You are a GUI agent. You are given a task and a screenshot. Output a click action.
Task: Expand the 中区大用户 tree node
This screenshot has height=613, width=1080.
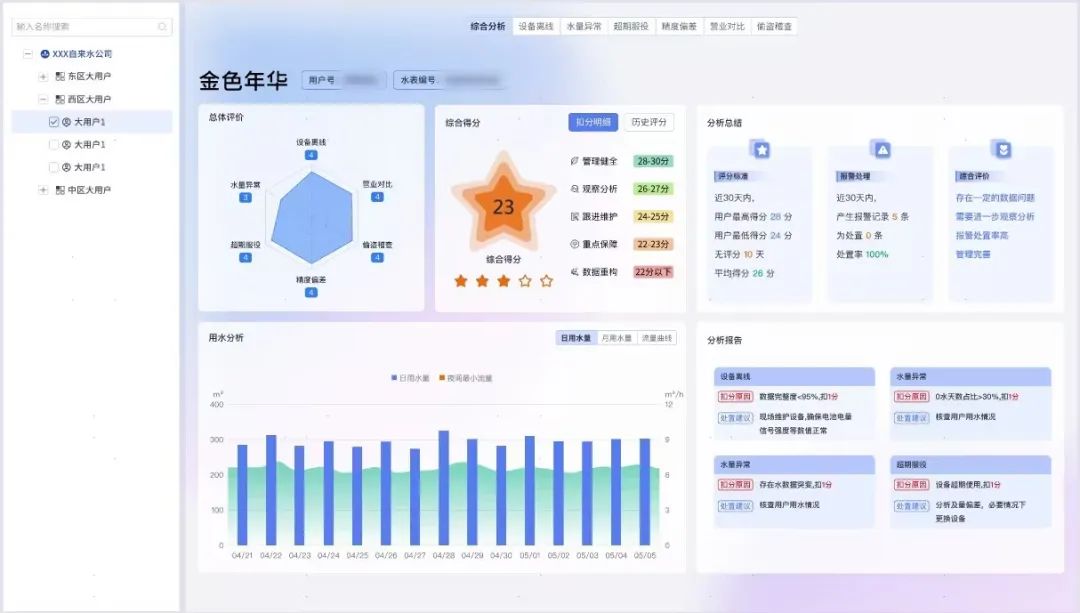click(x=43, y=190)
